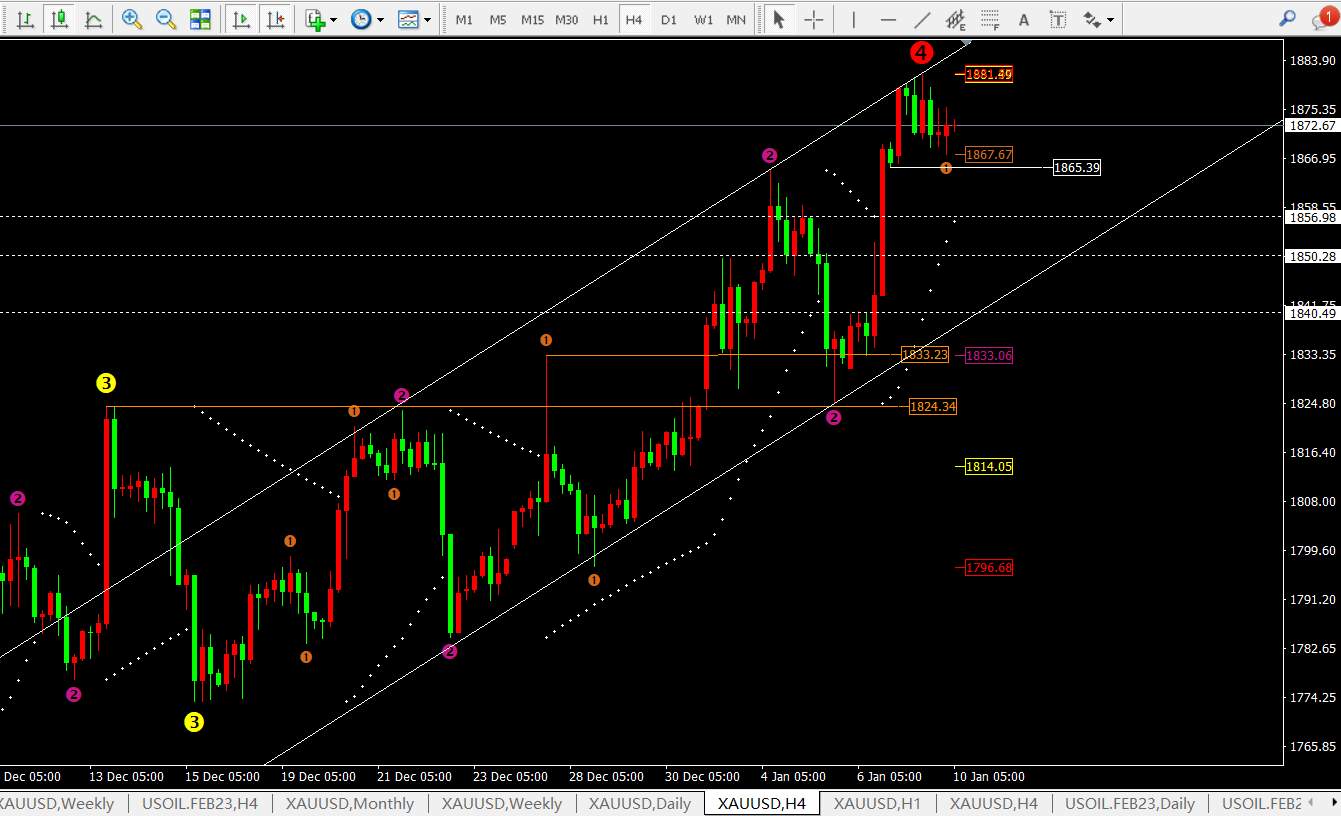Image resolution: width=1341 pixels, height=816 pixels.
Task: Click the 30 Dec 05:00 time label
Action: [703, 777]
